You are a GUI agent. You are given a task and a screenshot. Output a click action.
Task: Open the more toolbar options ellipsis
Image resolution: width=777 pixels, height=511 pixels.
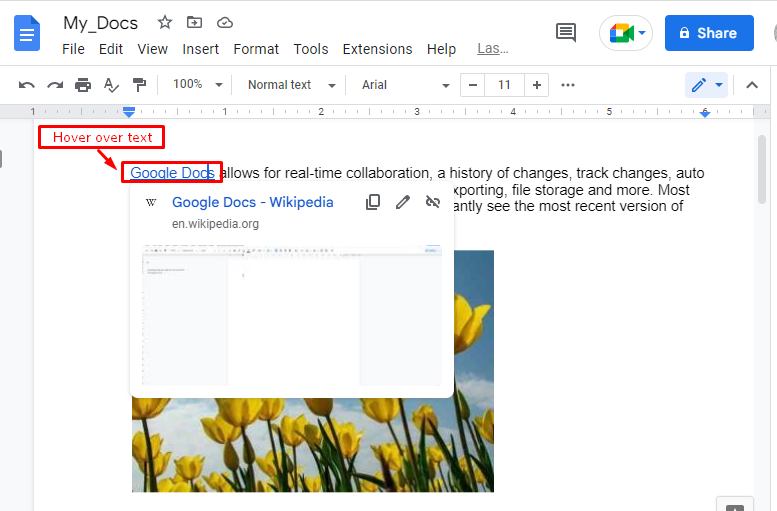click(568, 85)
